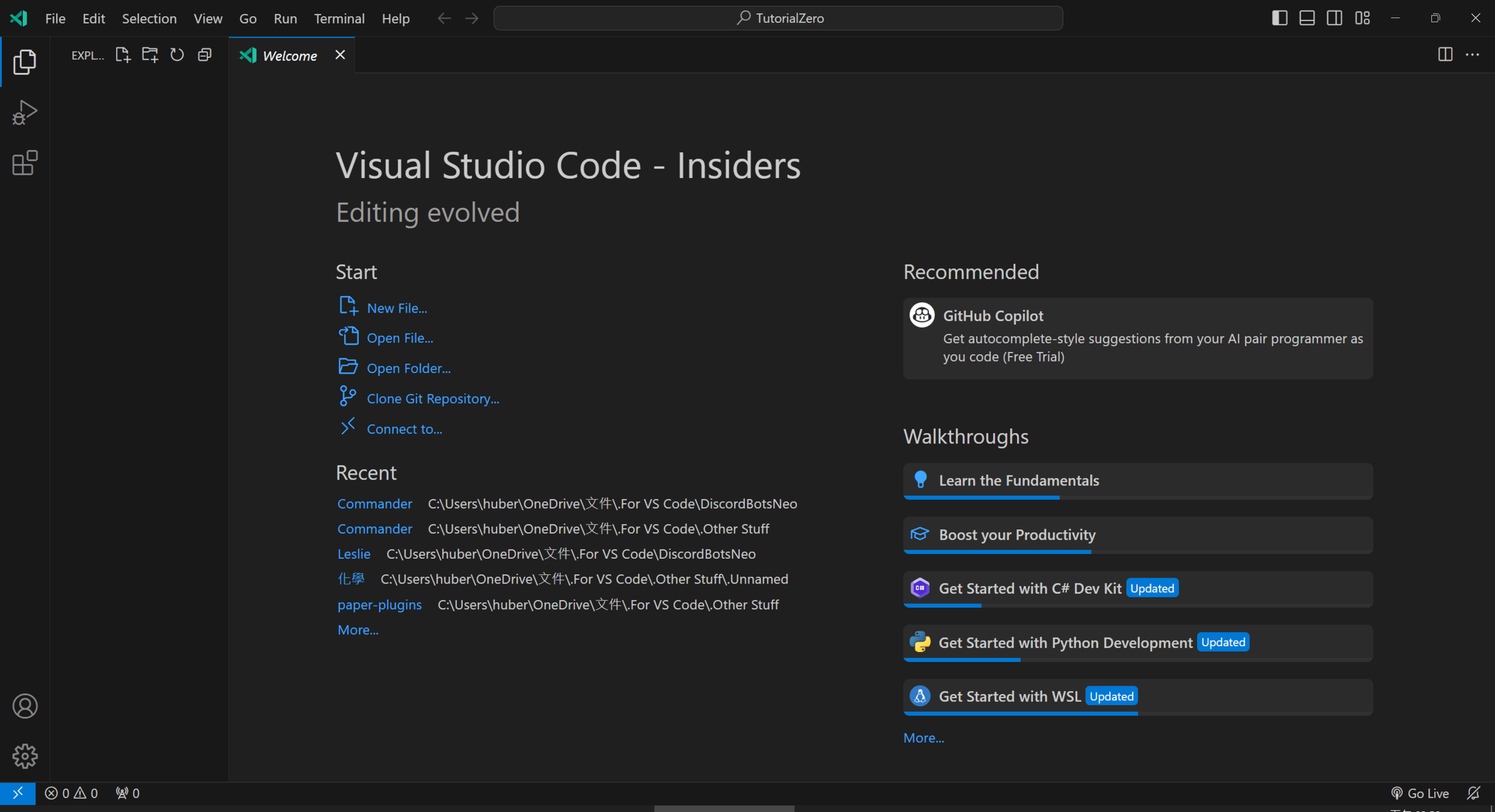This screenshot has height=812, width=1495.
Task: Click the New Folder icon in Explorer header
Action: coord(150,55)
